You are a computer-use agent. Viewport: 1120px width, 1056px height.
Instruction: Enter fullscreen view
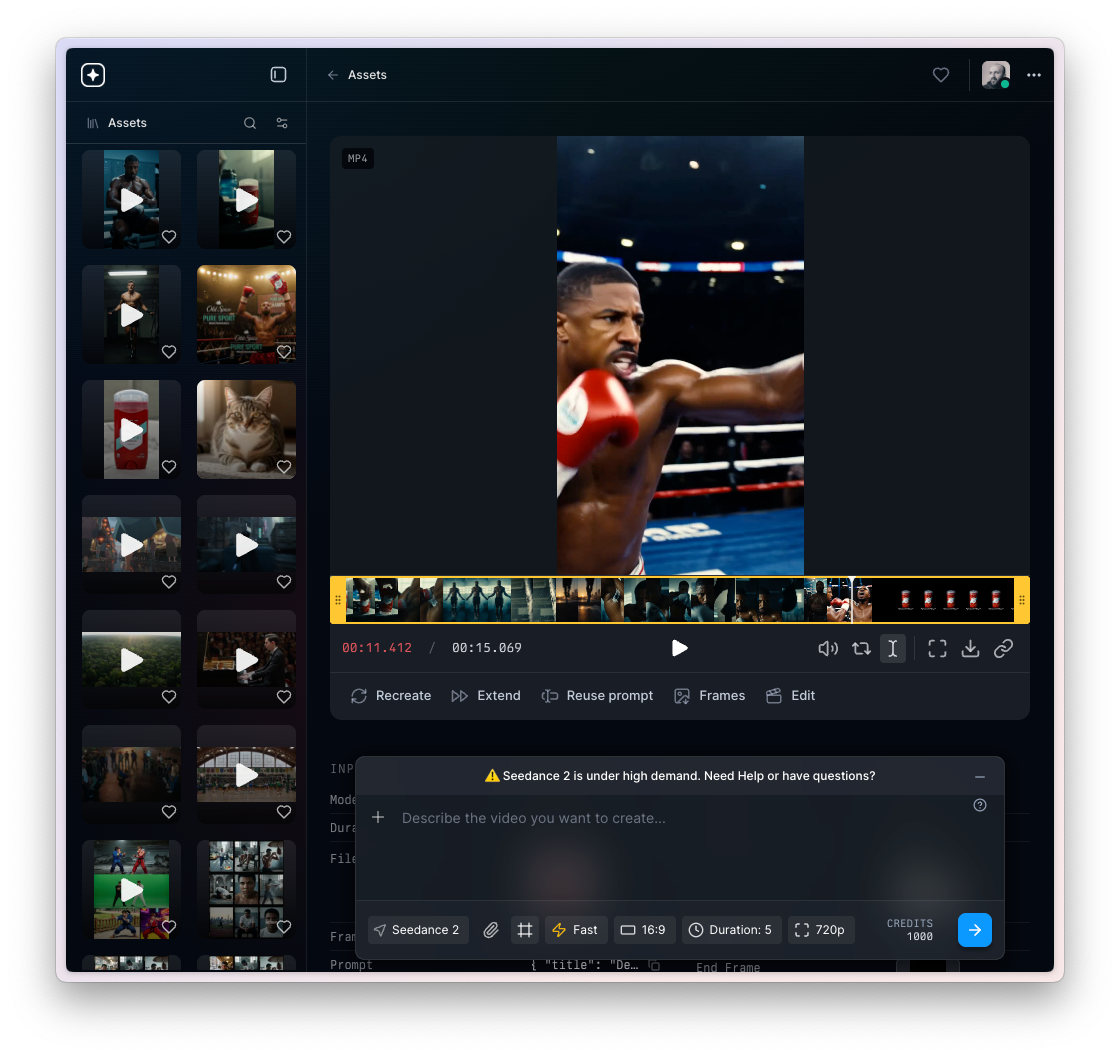coord(937,649)
